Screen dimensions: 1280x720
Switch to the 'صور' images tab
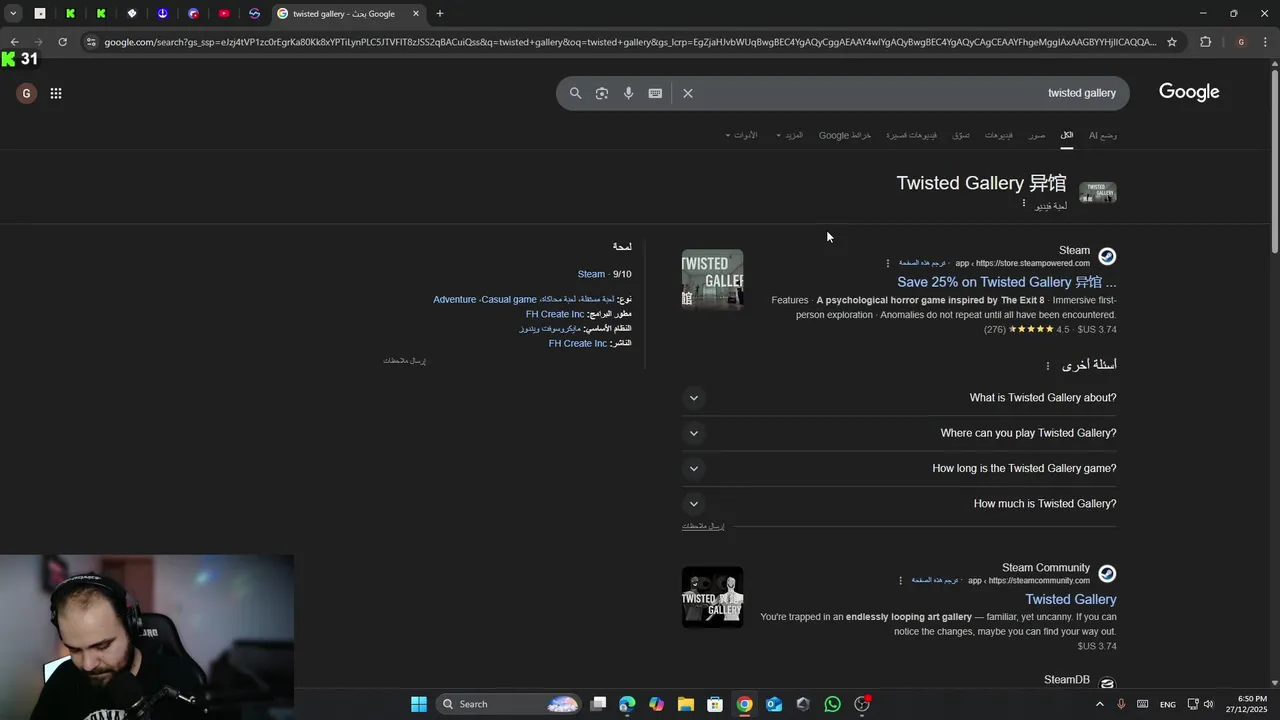(x=1037, y=135)
